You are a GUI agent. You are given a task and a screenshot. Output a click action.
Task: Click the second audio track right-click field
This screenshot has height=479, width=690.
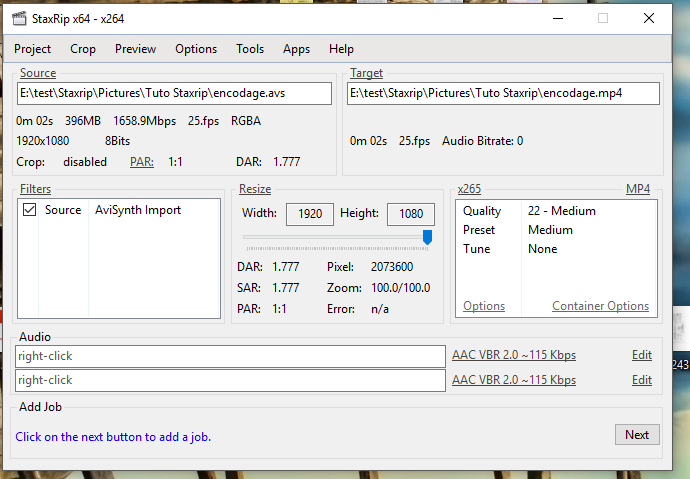[x=230, y=380]
